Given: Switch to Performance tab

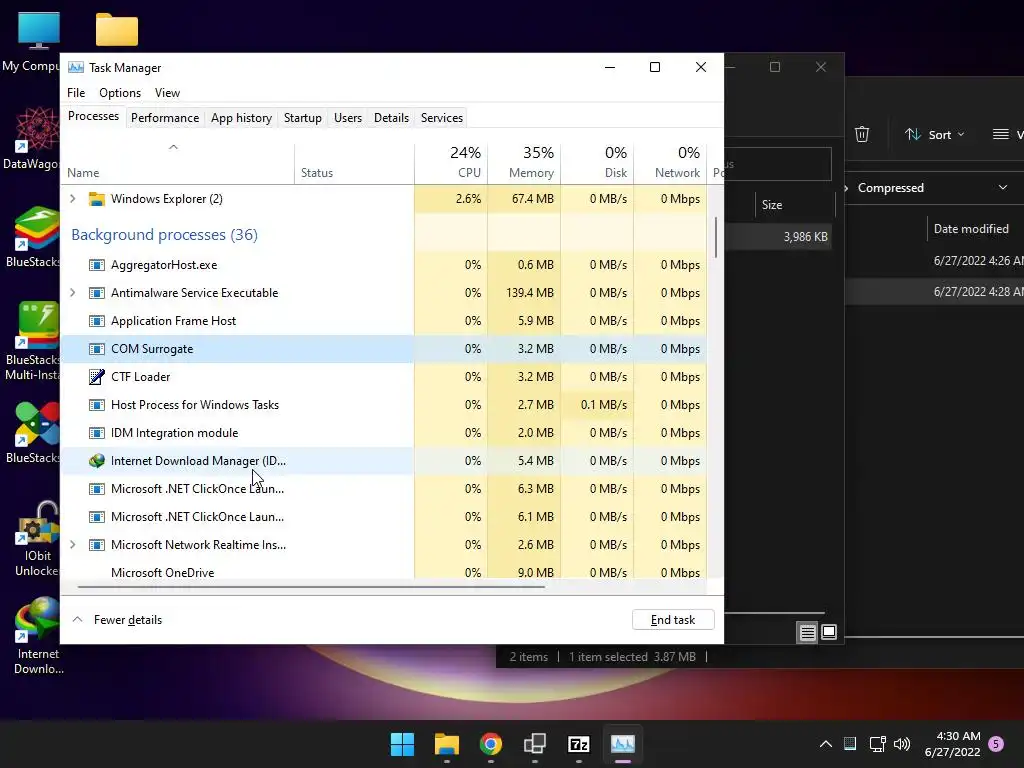Looking at the screenshot, I should [x=165, y=118].
